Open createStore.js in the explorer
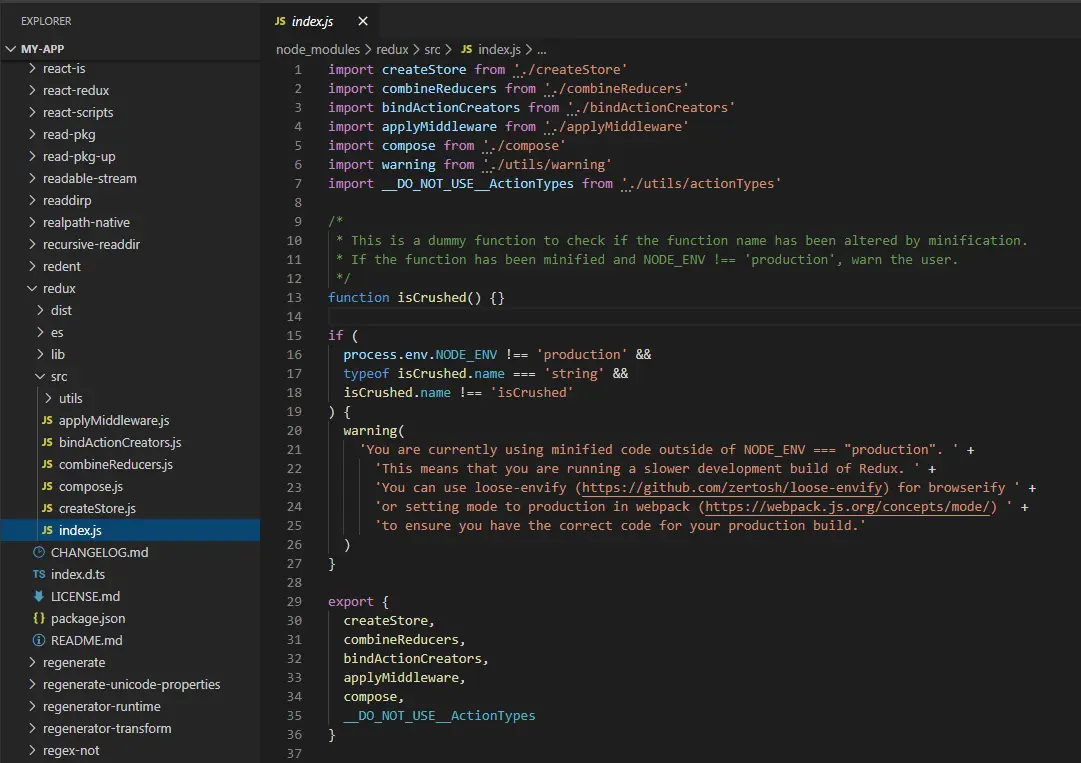This screenshot has width=1081, height=763. 96,509
